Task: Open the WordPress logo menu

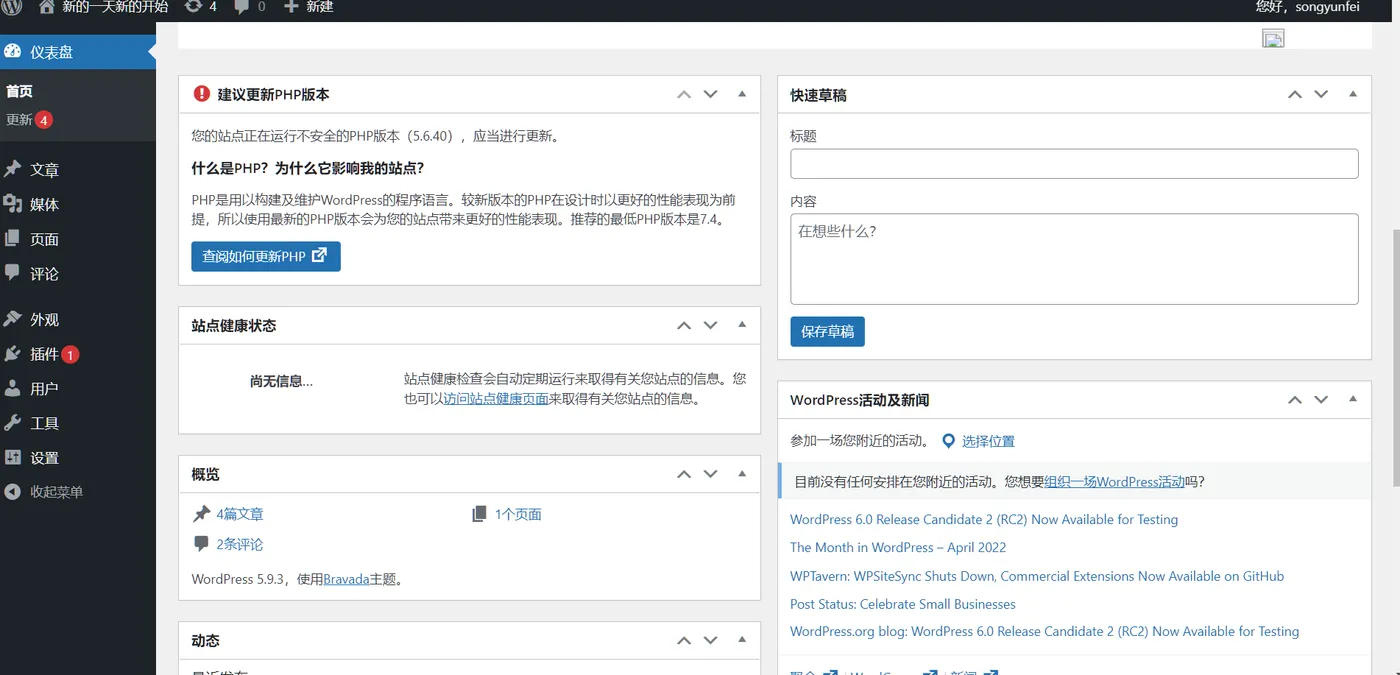Action: [12, 6]
